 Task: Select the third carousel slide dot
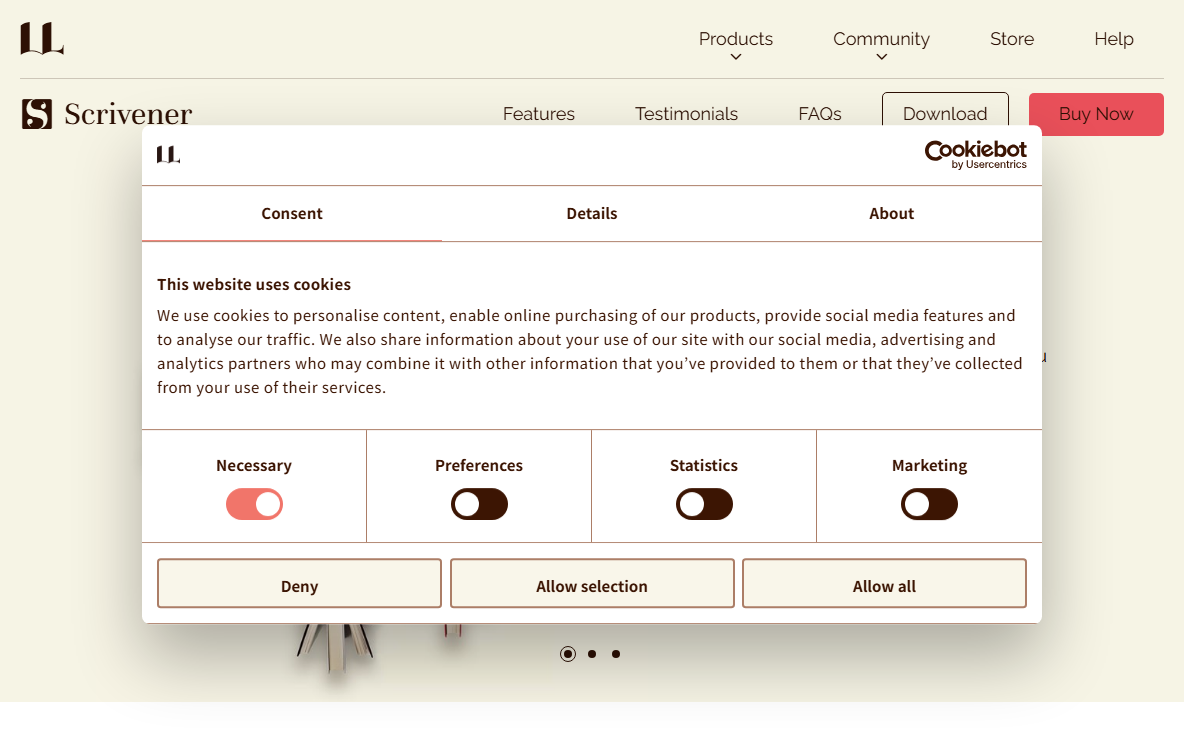coord(616,654)
